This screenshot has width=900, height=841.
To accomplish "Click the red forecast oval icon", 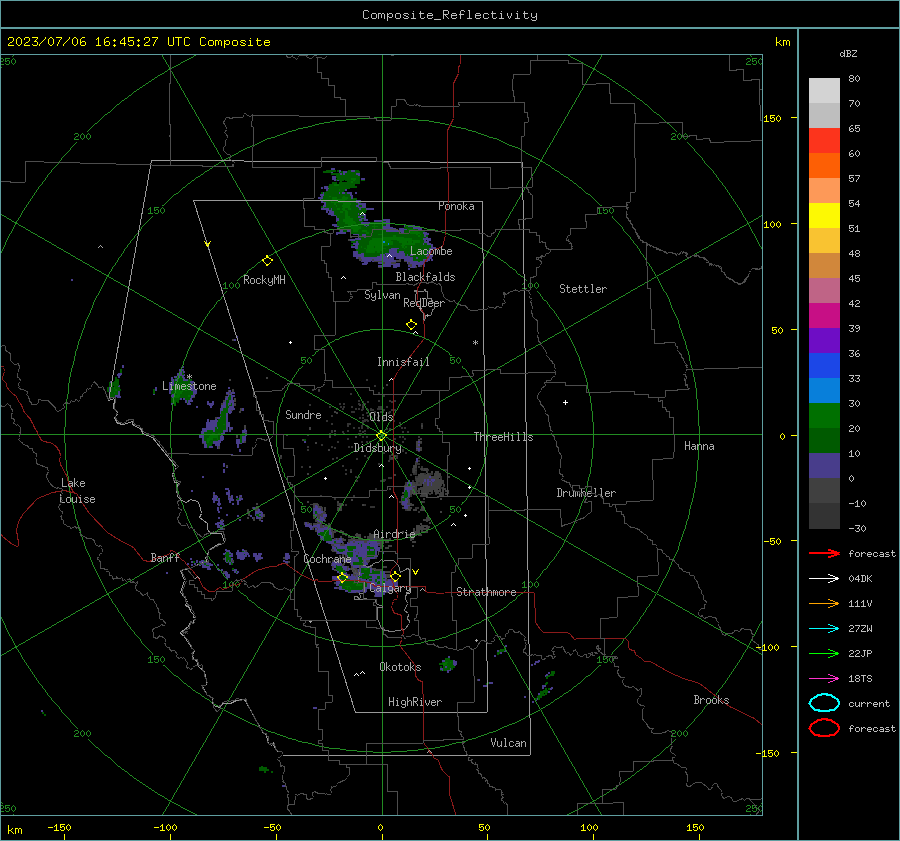I will tap(824, 728).
